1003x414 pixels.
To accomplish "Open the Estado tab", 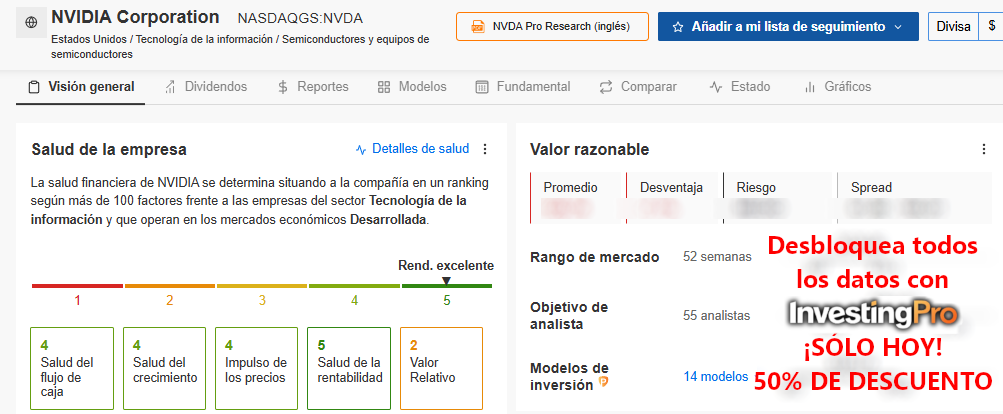I will 739,86.
